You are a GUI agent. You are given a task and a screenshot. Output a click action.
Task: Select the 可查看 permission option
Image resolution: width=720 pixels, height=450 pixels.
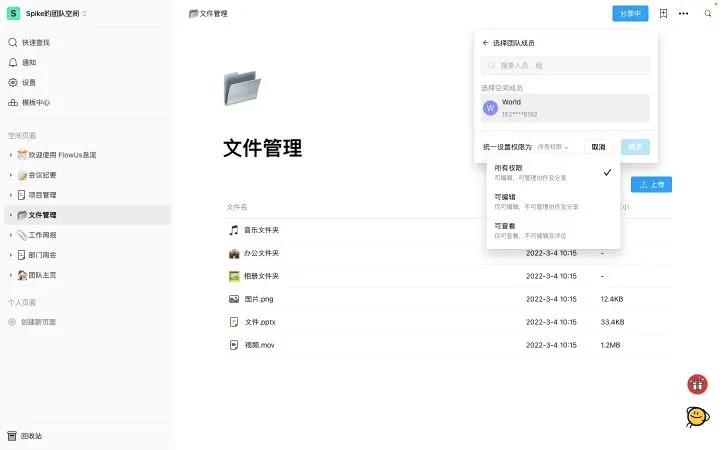tap(553, 231)
